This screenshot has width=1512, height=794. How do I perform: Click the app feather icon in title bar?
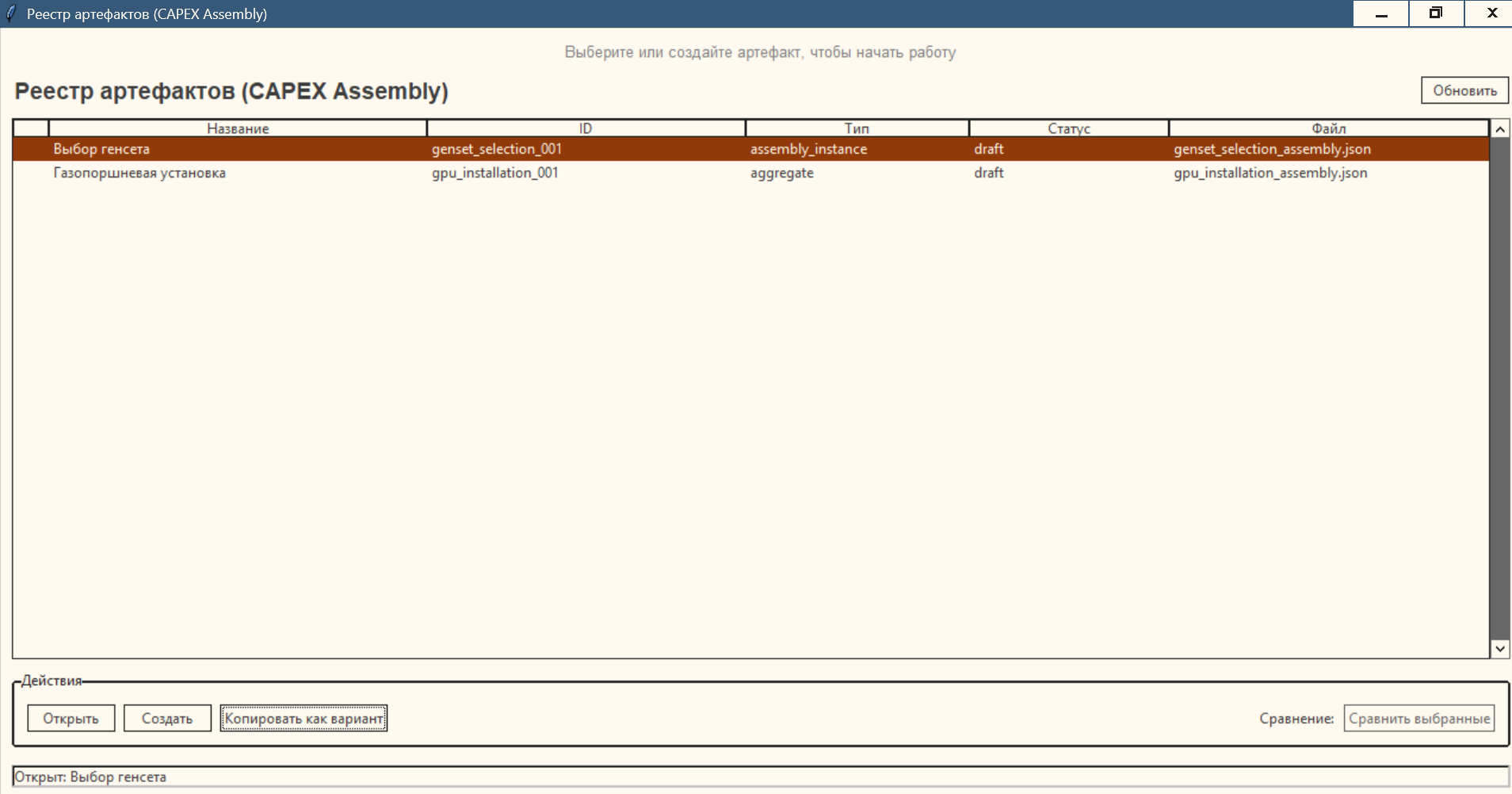point(11,13)
